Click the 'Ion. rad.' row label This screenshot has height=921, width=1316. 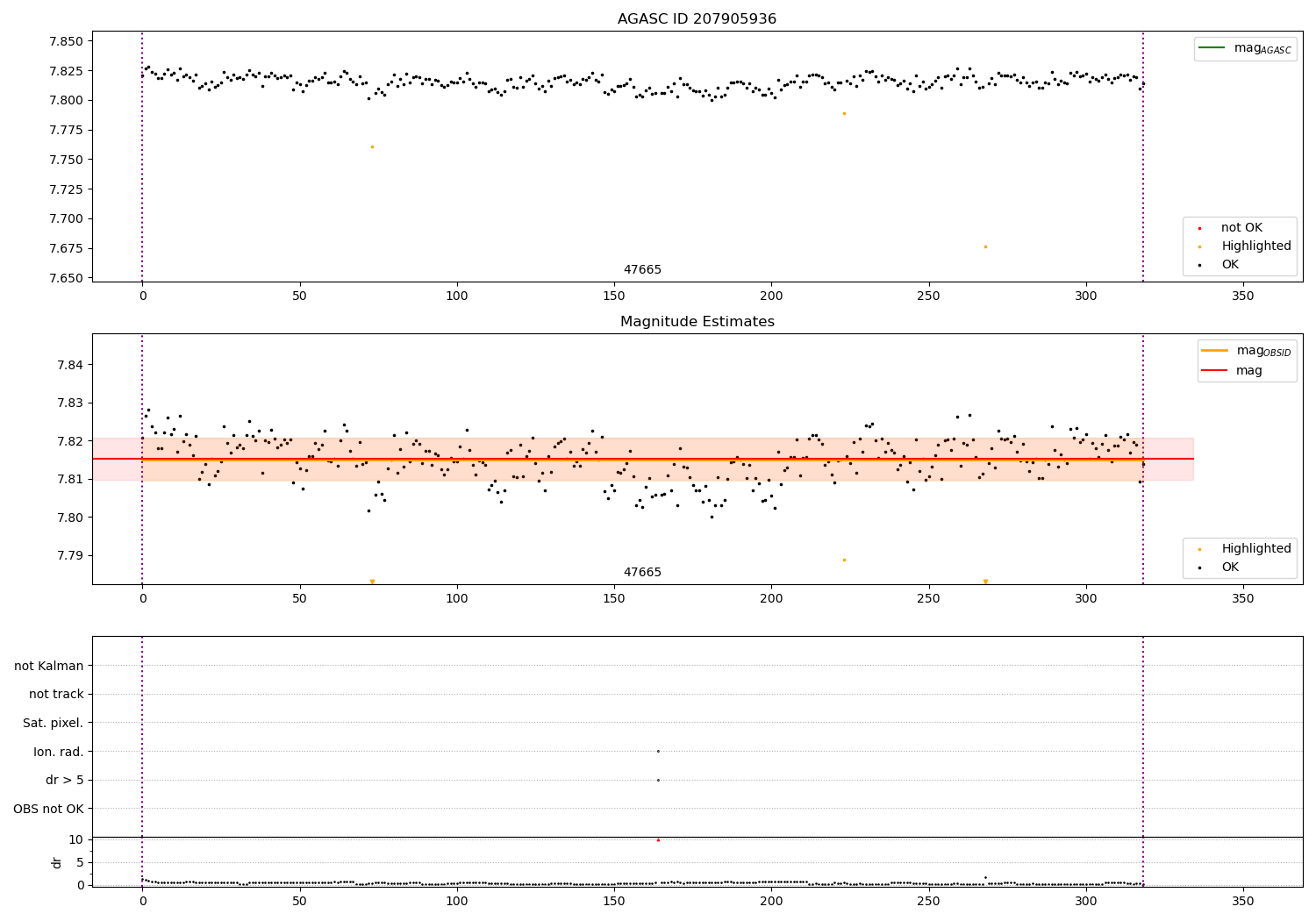[59, 752]
